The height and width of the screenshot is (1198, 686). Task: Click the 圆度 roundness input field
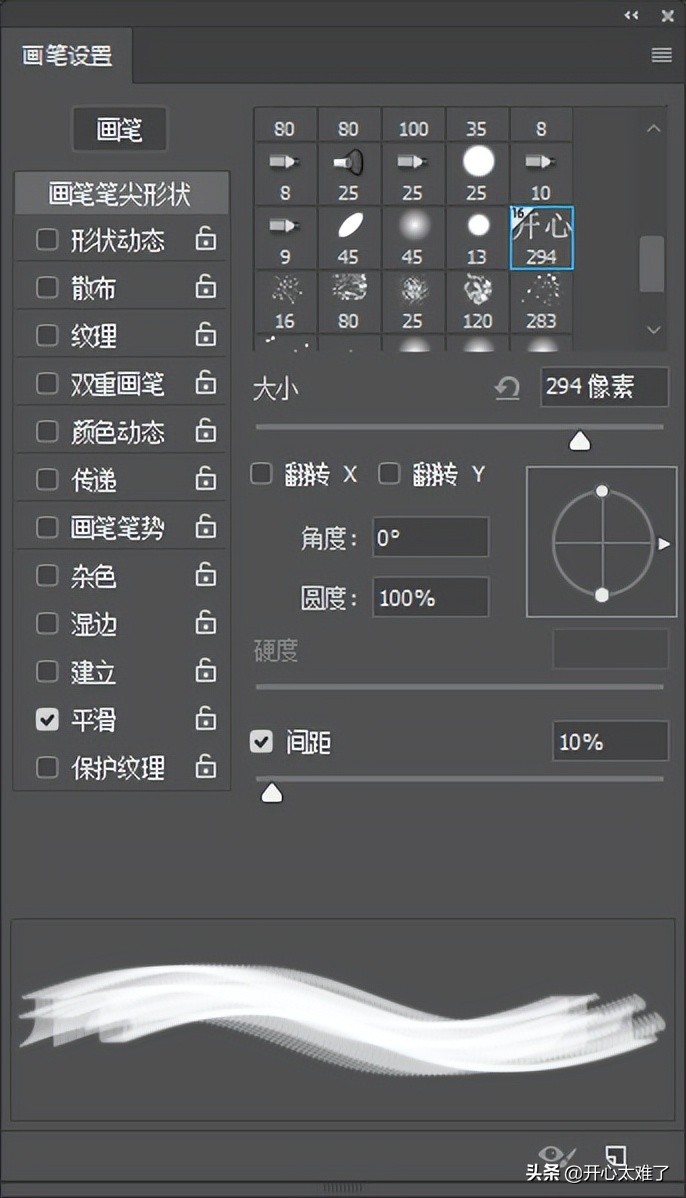pos(430,597)
